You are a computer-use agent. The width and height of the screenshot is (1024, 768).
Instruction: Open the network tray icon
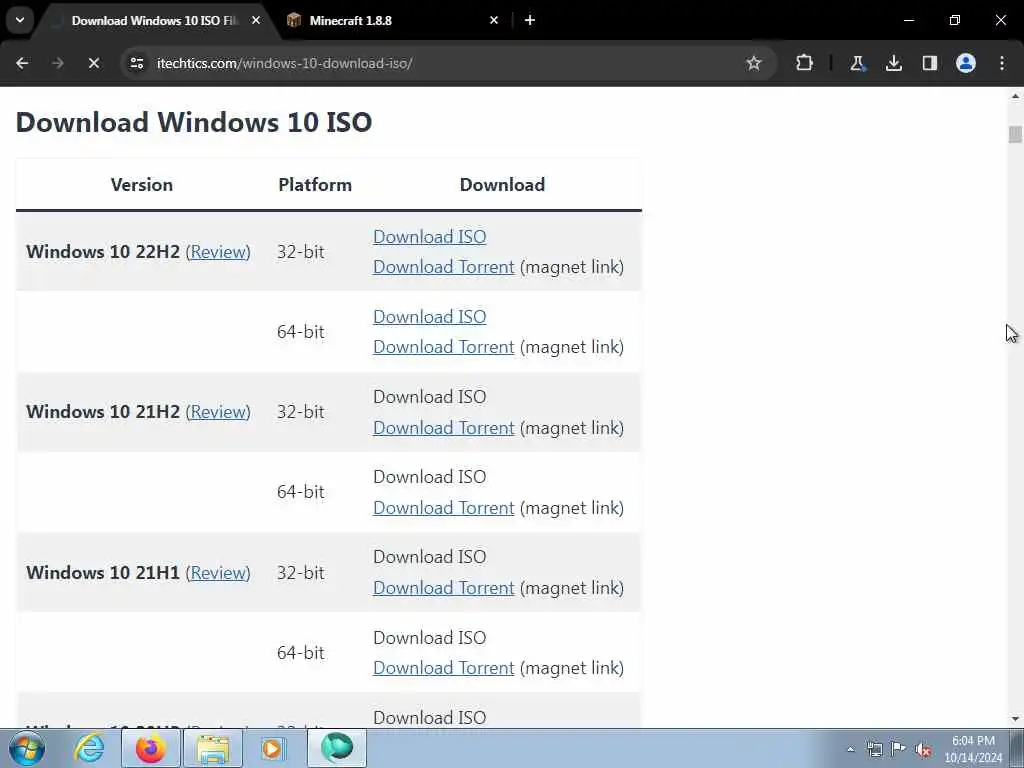tap(874, 750)
